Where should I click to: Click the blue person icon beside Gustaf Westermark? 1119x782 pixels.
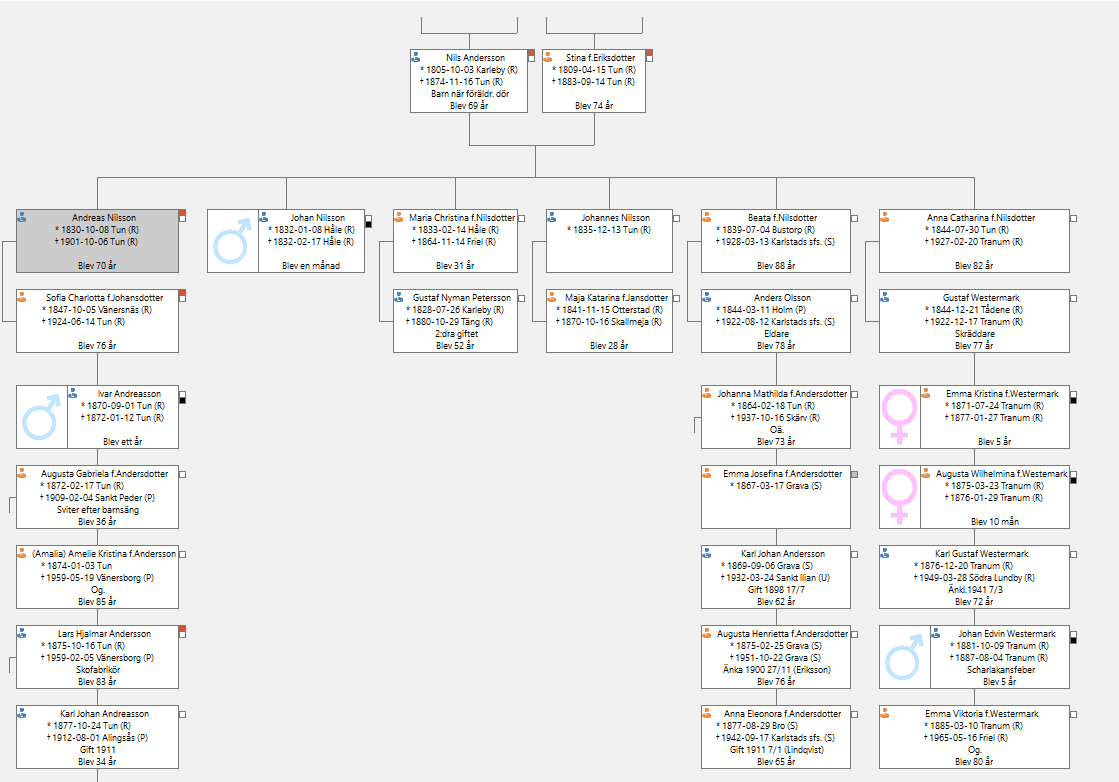[885, 296]
